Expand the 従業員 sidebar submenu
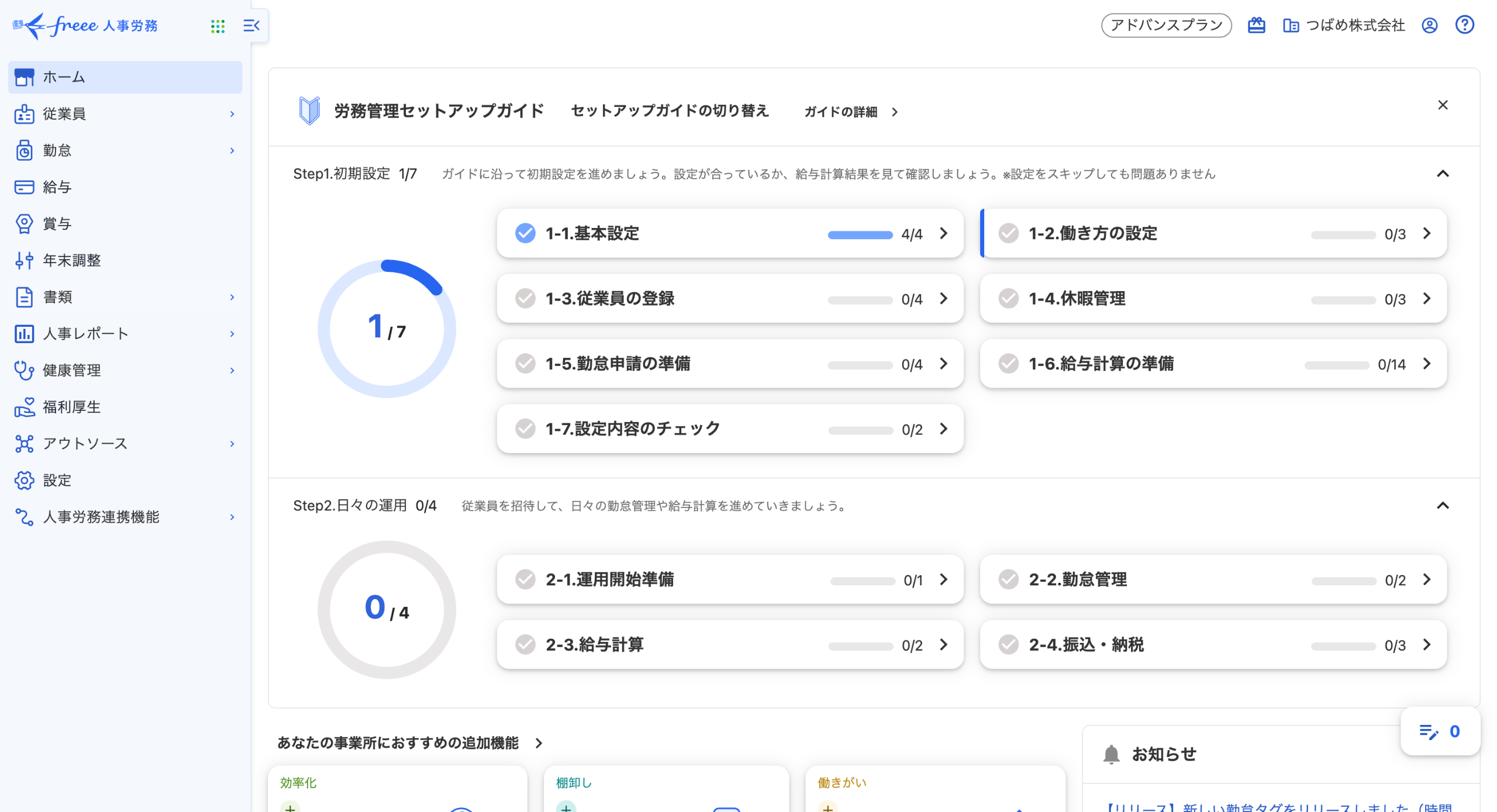The width and height of the screenshot is (1497, 812). pos(232,114)
